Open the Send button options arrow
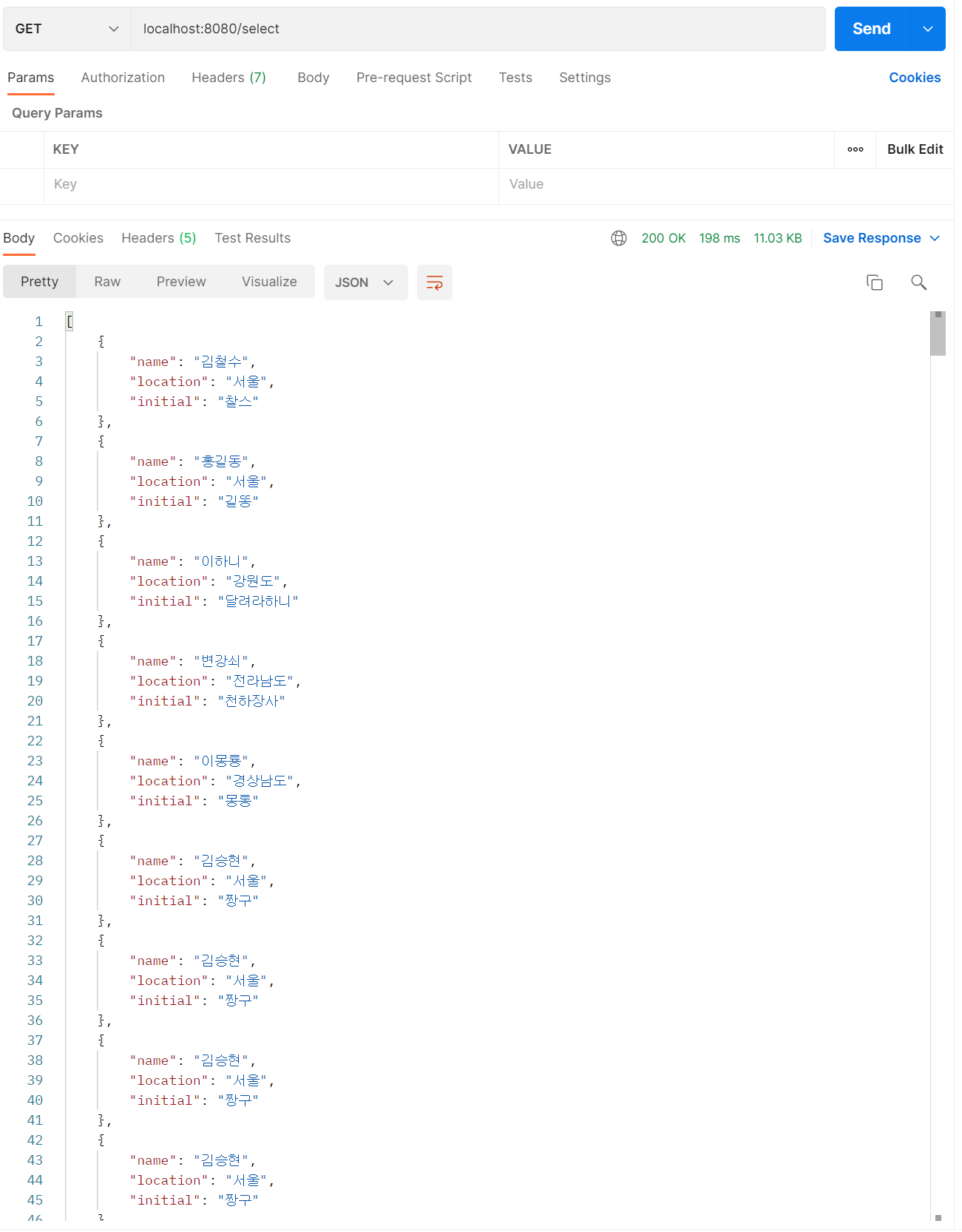 coord(928,29)
